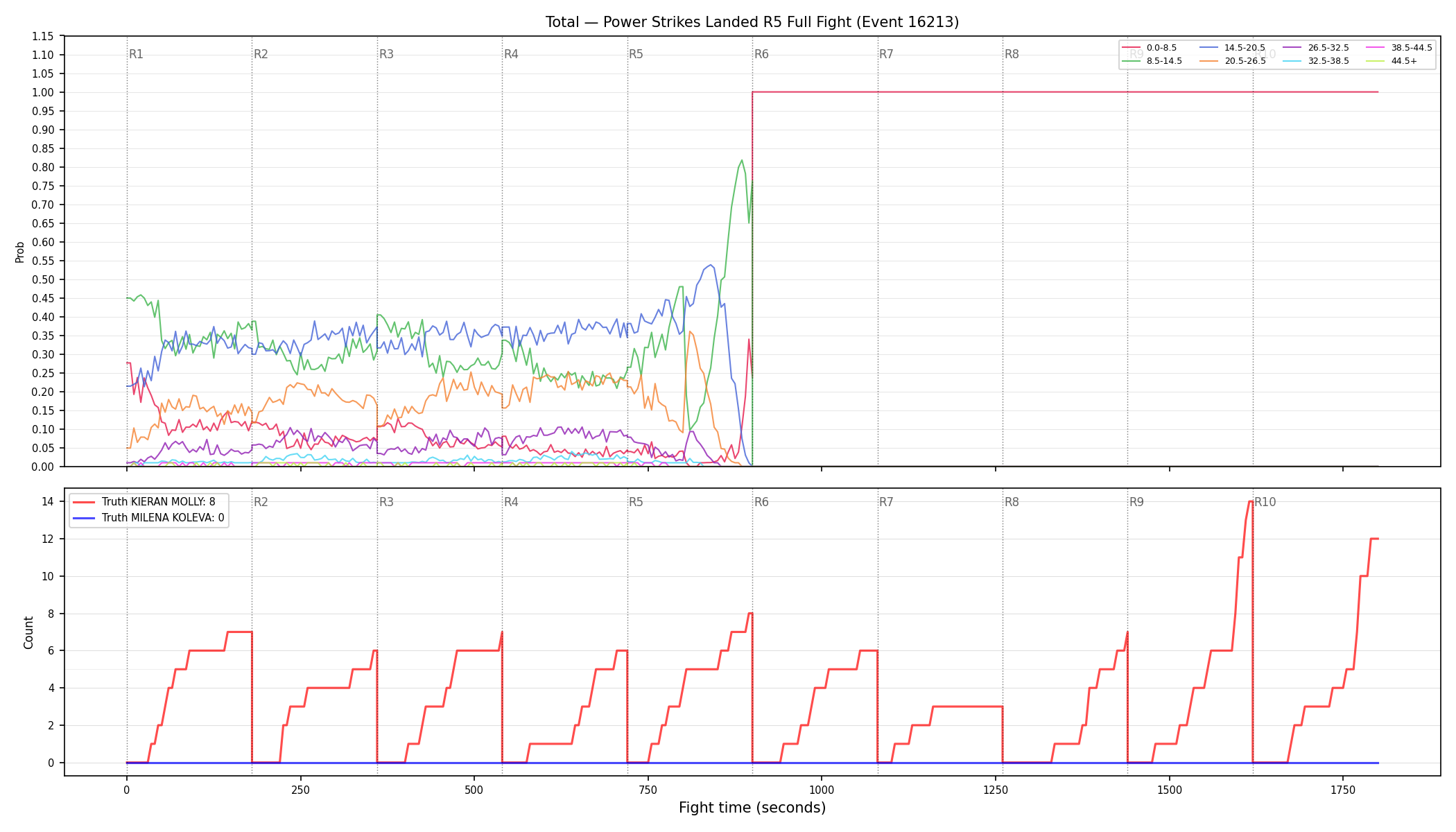The image size is (1456, 832).
Task: Click the 0.50 tick on the Prob axis
Action: coord(43,279)
